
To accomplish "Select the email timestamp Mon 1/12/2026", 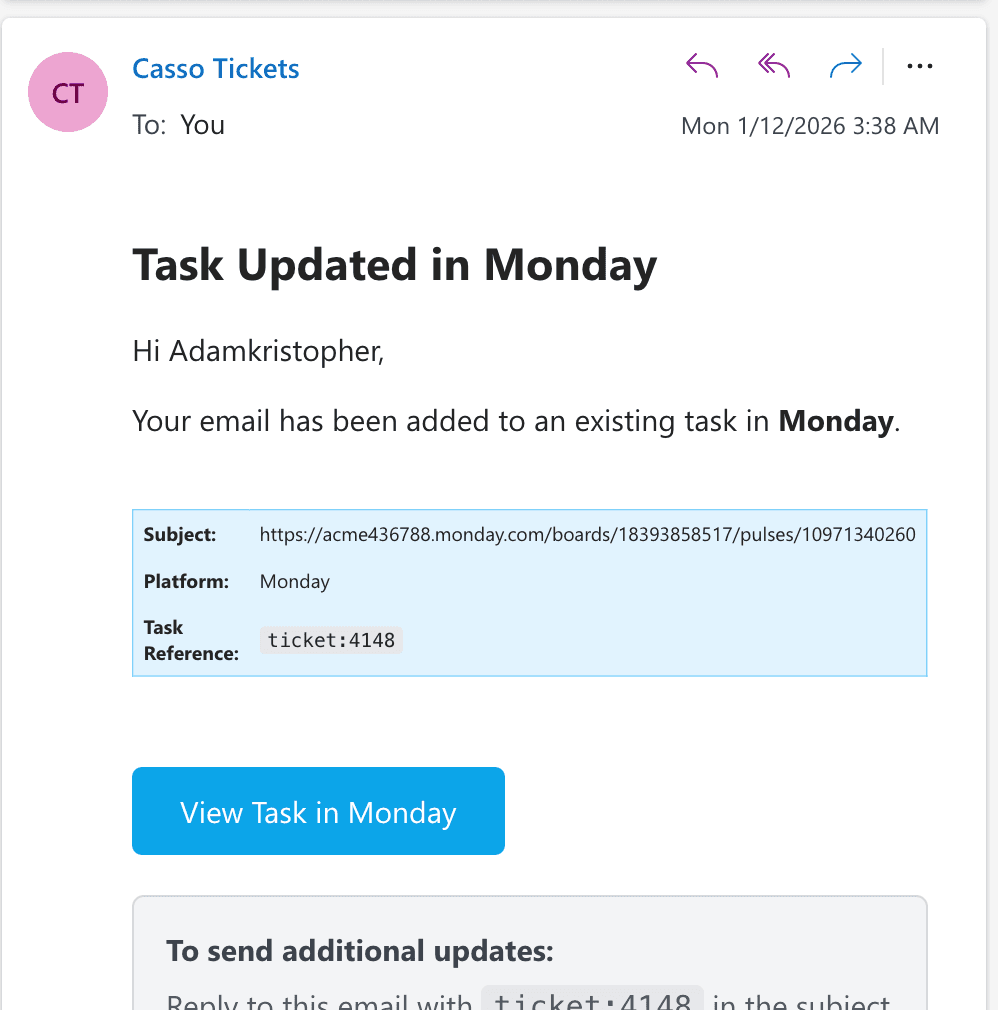I will coord(810,125).
